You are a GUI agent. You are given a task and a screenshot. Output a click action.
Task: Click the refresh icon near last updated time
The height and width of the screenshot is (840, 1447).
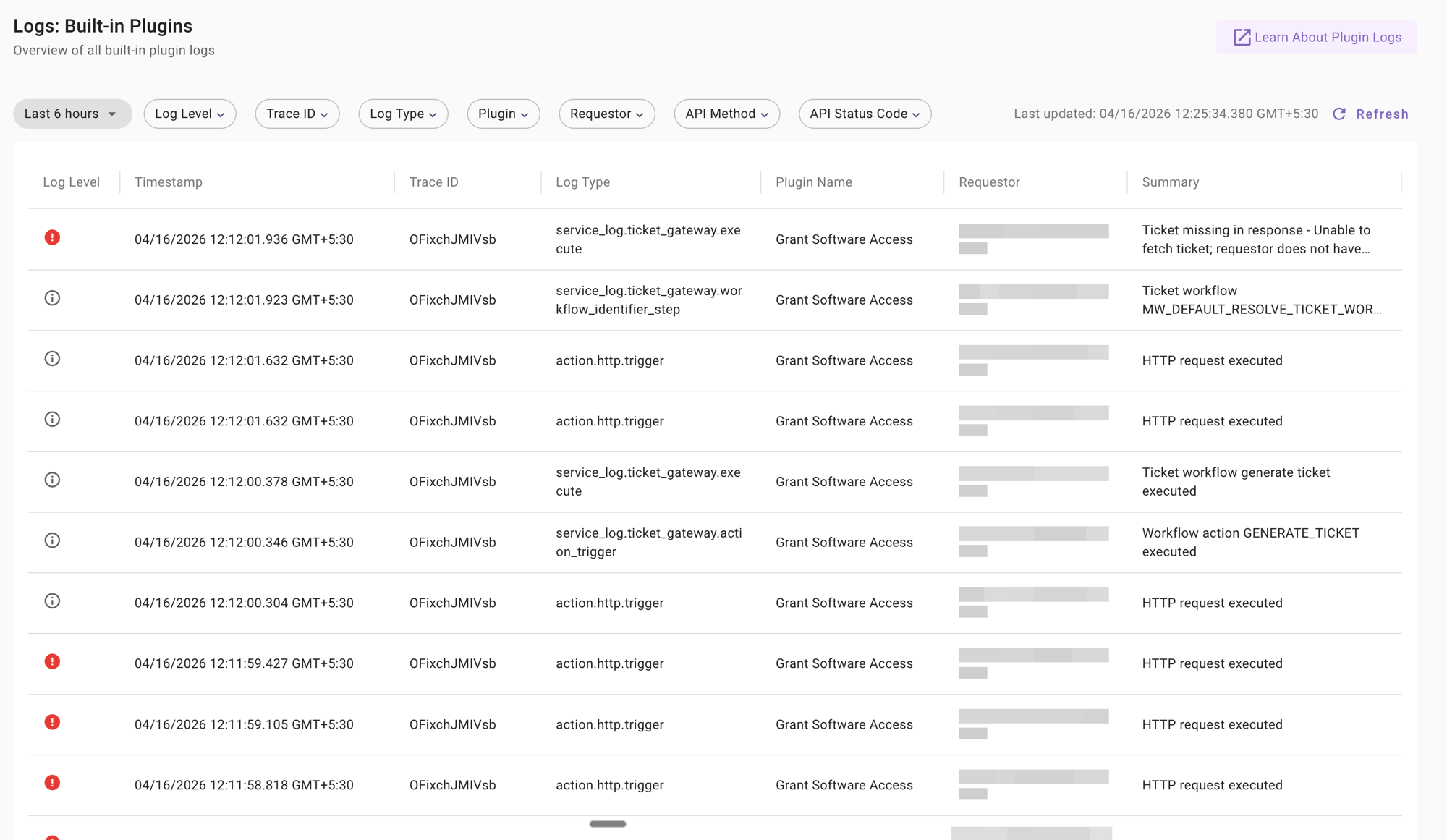1340,114
